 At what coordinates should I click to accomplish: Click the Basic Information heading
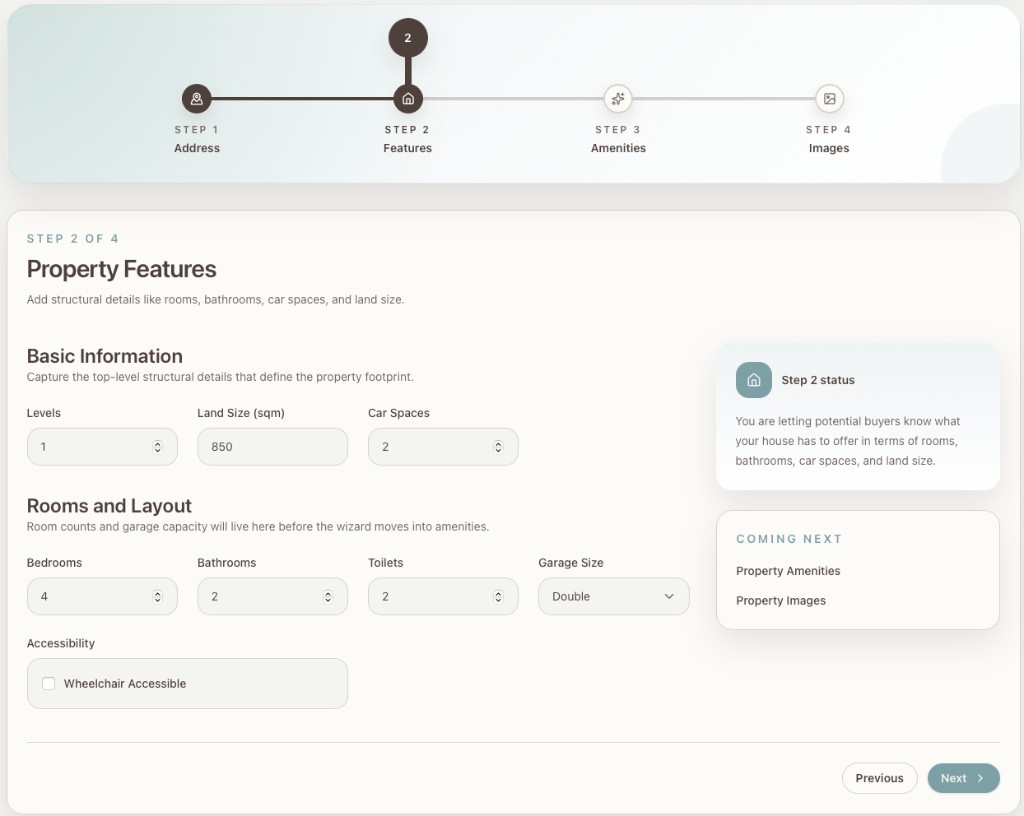point(104,356)
